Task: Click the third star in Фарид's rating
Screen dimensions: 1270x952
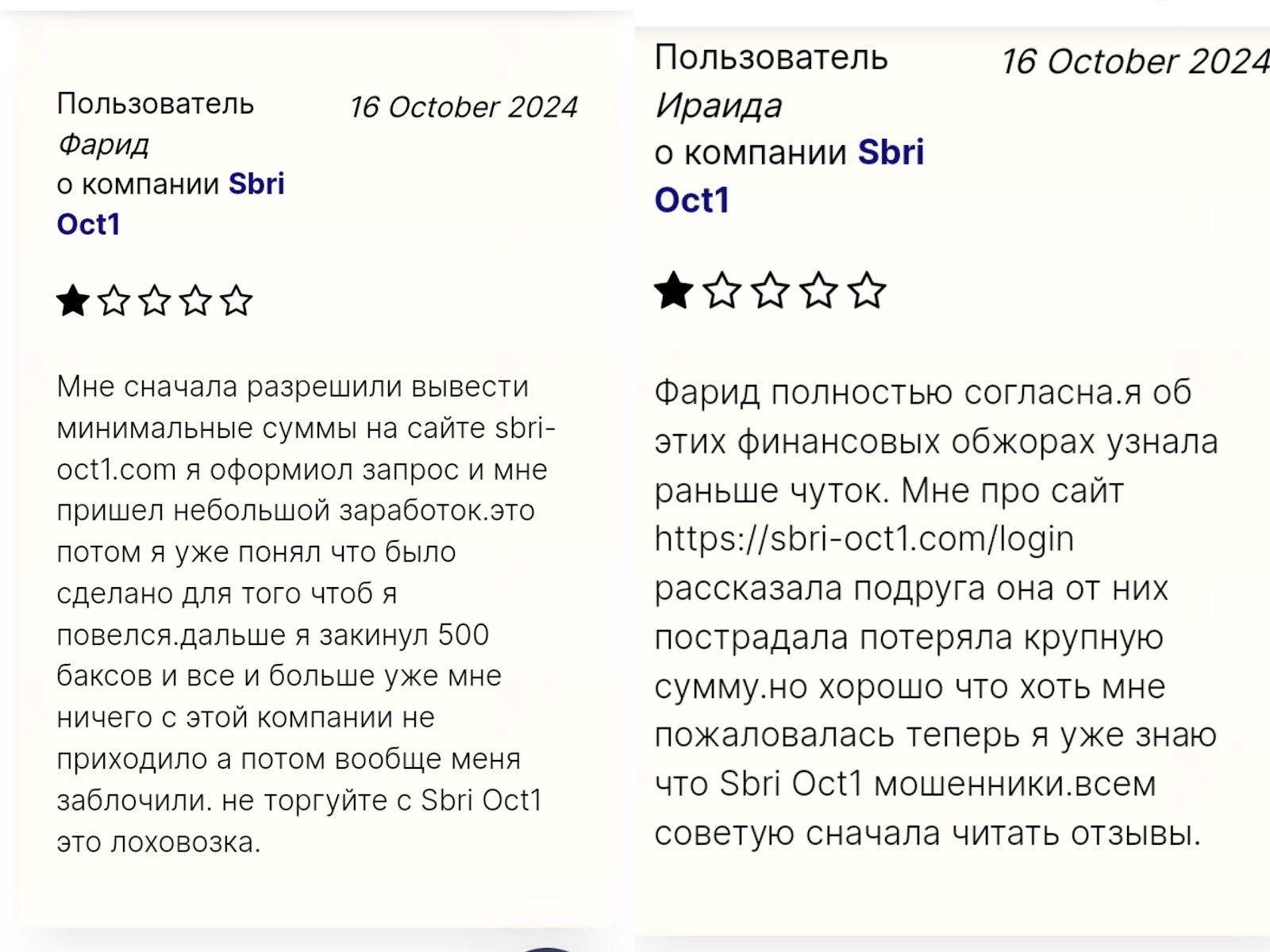Action: (155, 301)
